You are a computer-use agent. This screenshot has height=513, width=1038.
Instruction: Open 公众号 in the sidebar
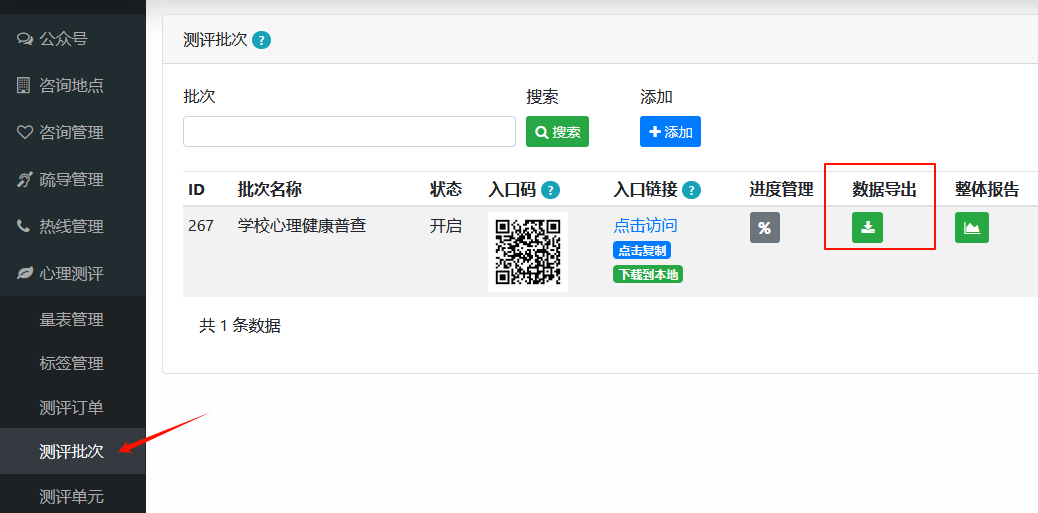[73, 39]
